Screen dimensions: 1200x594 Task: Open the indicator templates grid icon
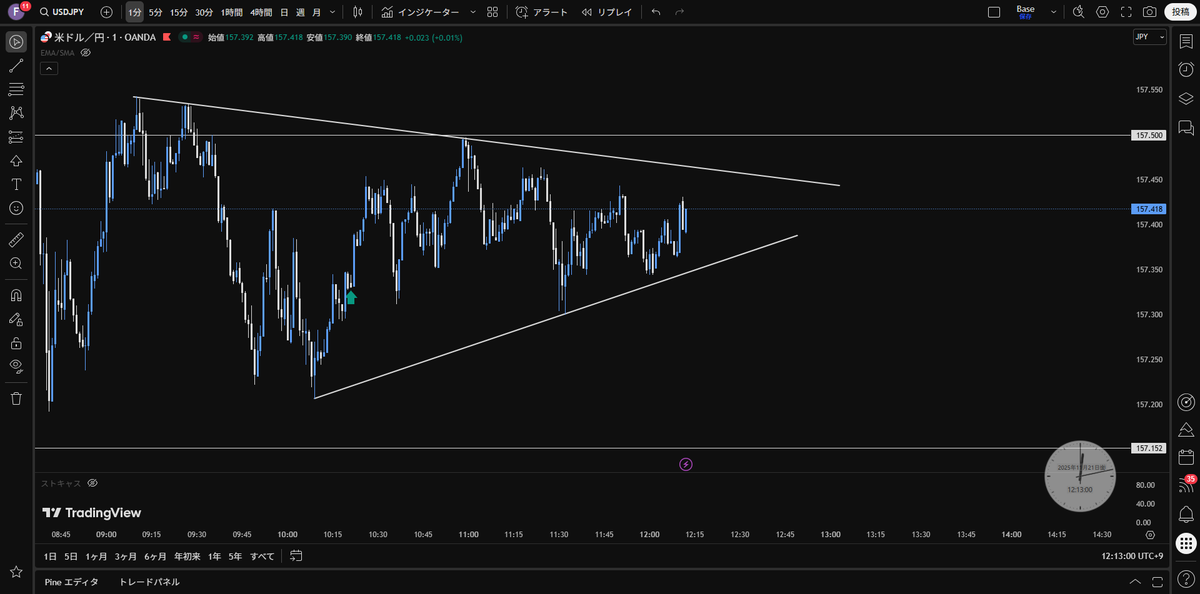click(492, 12)
